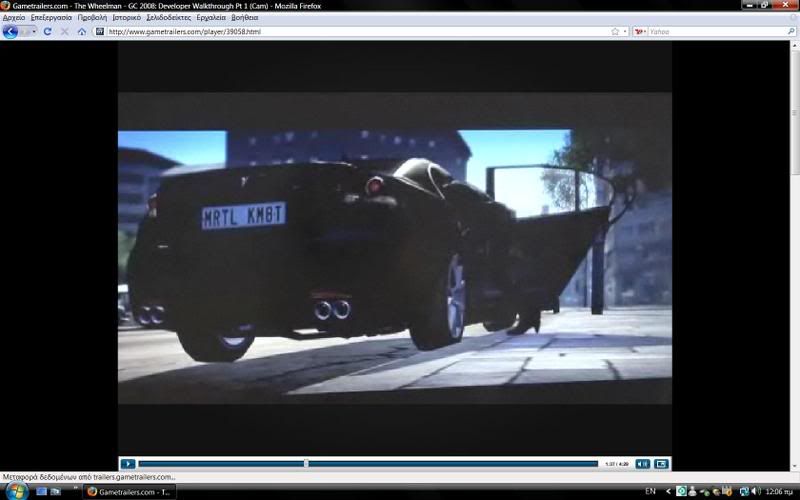Click the taskbar clock 12:06

[x=779, y=492]
